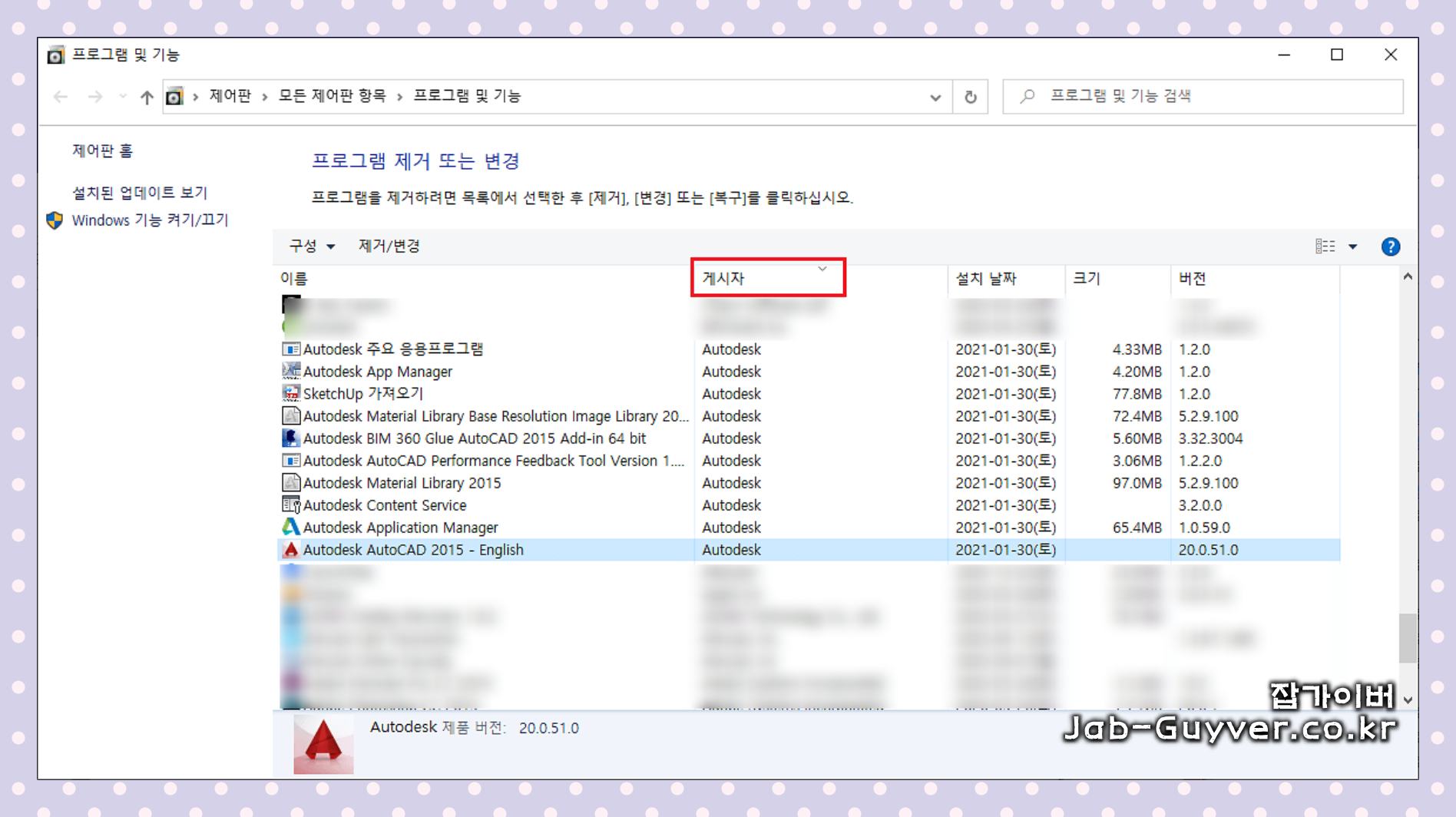Click the Programs and Features window icon
This screenshot has height=817, width=1456.
pyautogui.click(x=55, y=55)
